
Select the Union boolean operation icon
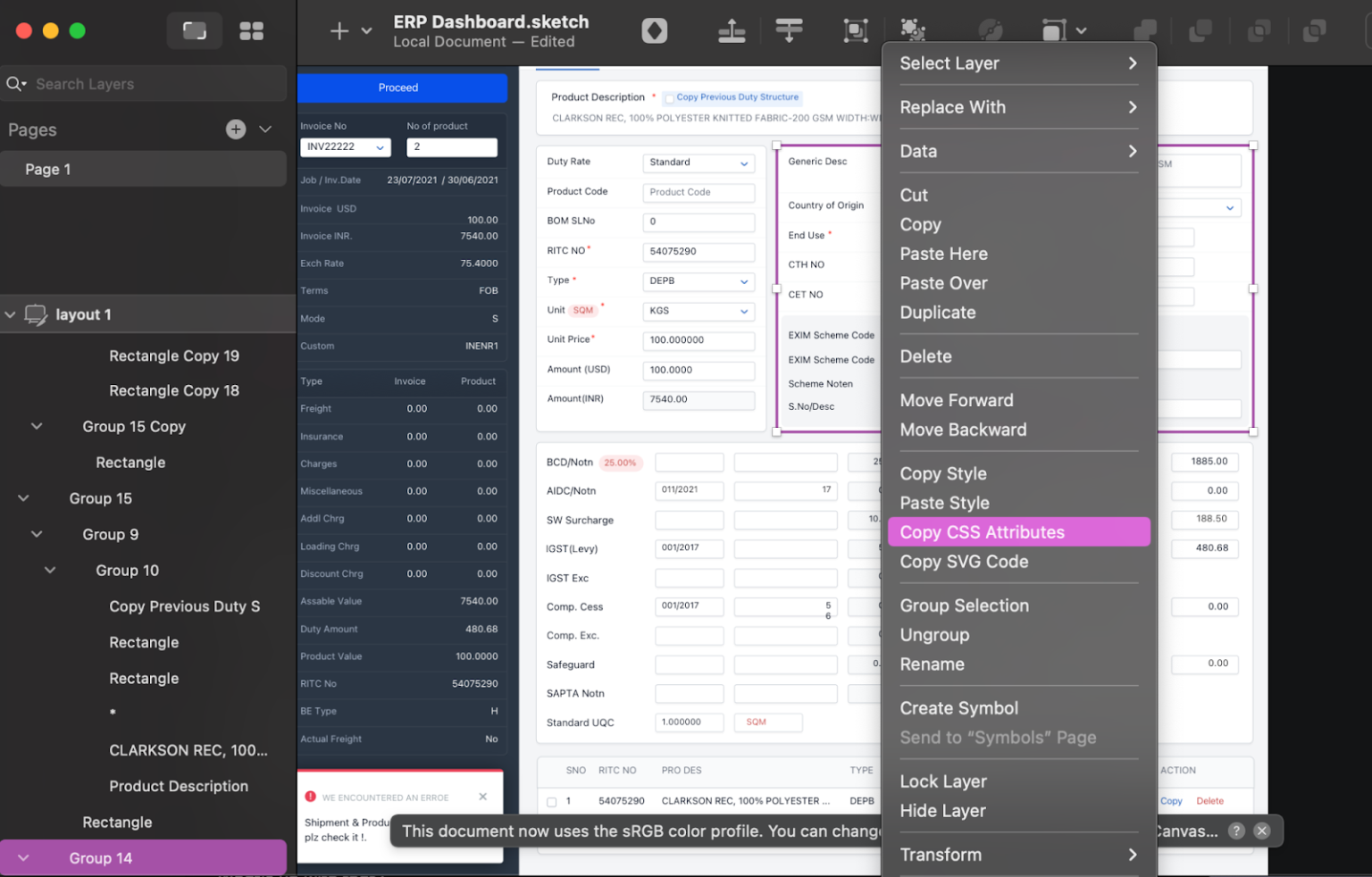[x=1146, y=29]
